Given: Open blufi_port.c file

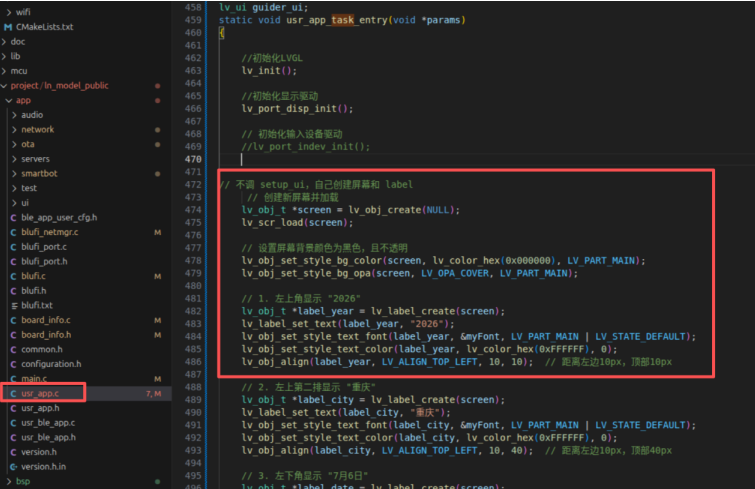Looking at the screenshot, I should point(44,247).
